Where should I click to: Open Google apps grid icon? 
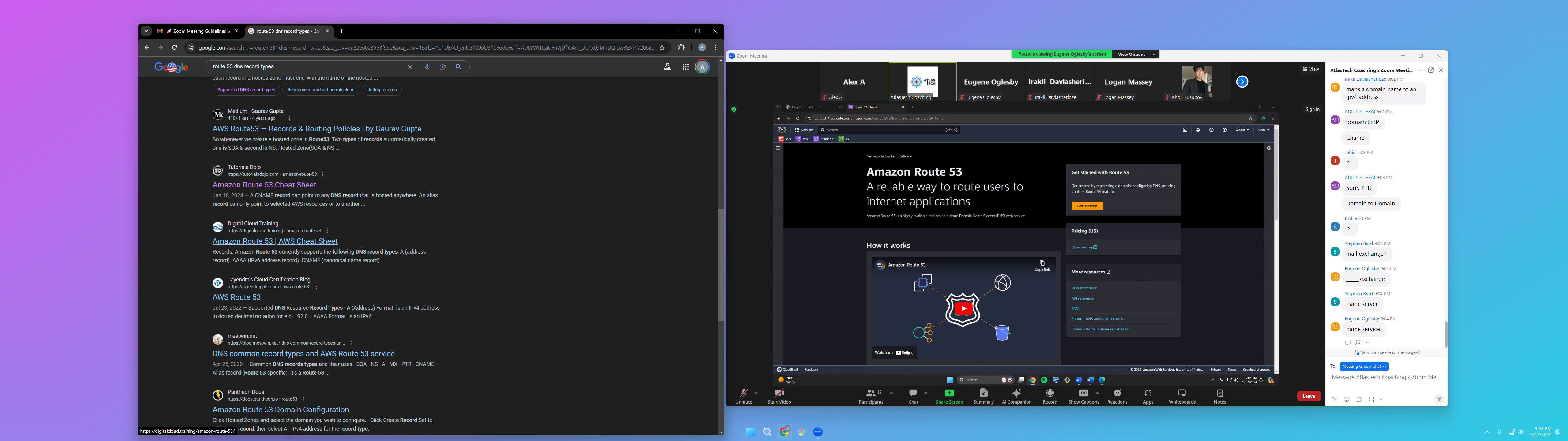pos(685,67)
